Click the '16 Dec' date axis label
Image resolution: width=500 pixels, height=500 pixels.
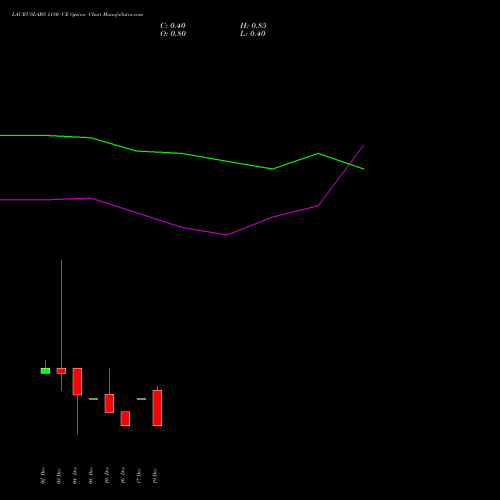(x=123, y=475)
